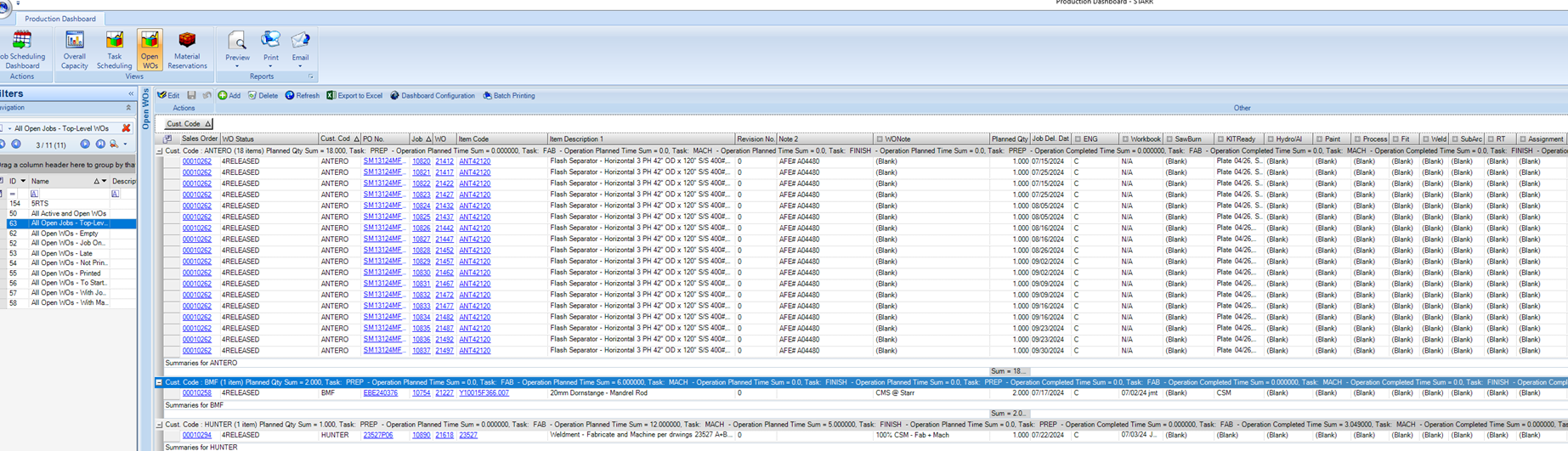Open the Task Scheduling view
Viewport: 1568px width, 451px height.
[114, 49]
